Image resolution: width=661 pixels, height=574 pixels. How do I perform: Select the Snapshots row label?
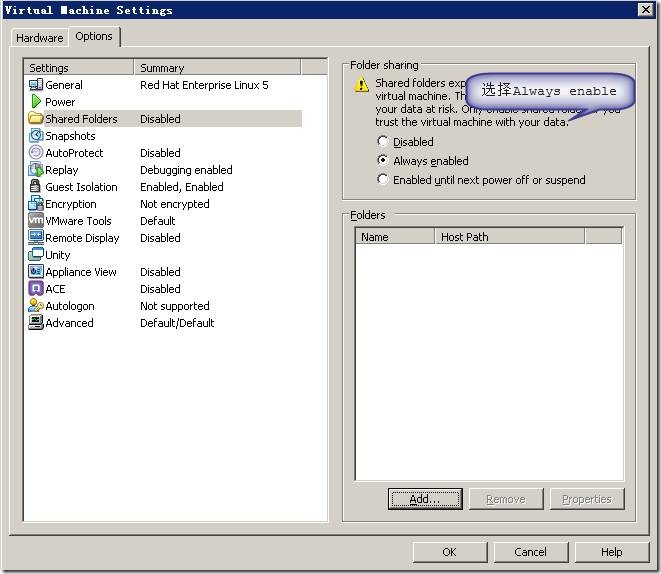[70, 136]
